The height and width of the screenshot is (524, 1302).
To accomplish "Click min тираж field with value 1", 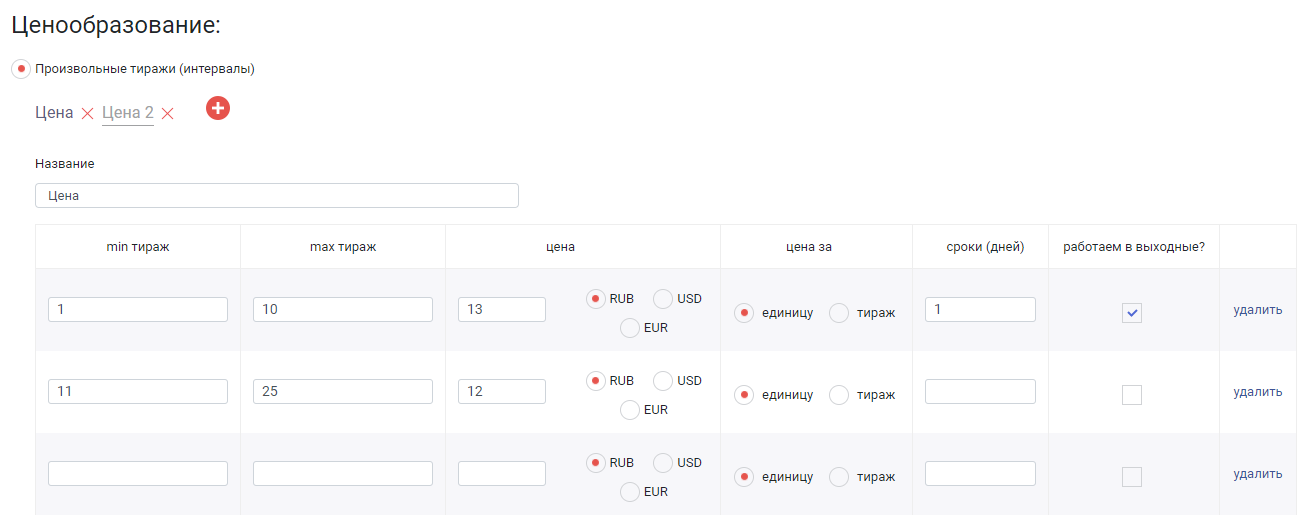I will (x=138, y=310).
